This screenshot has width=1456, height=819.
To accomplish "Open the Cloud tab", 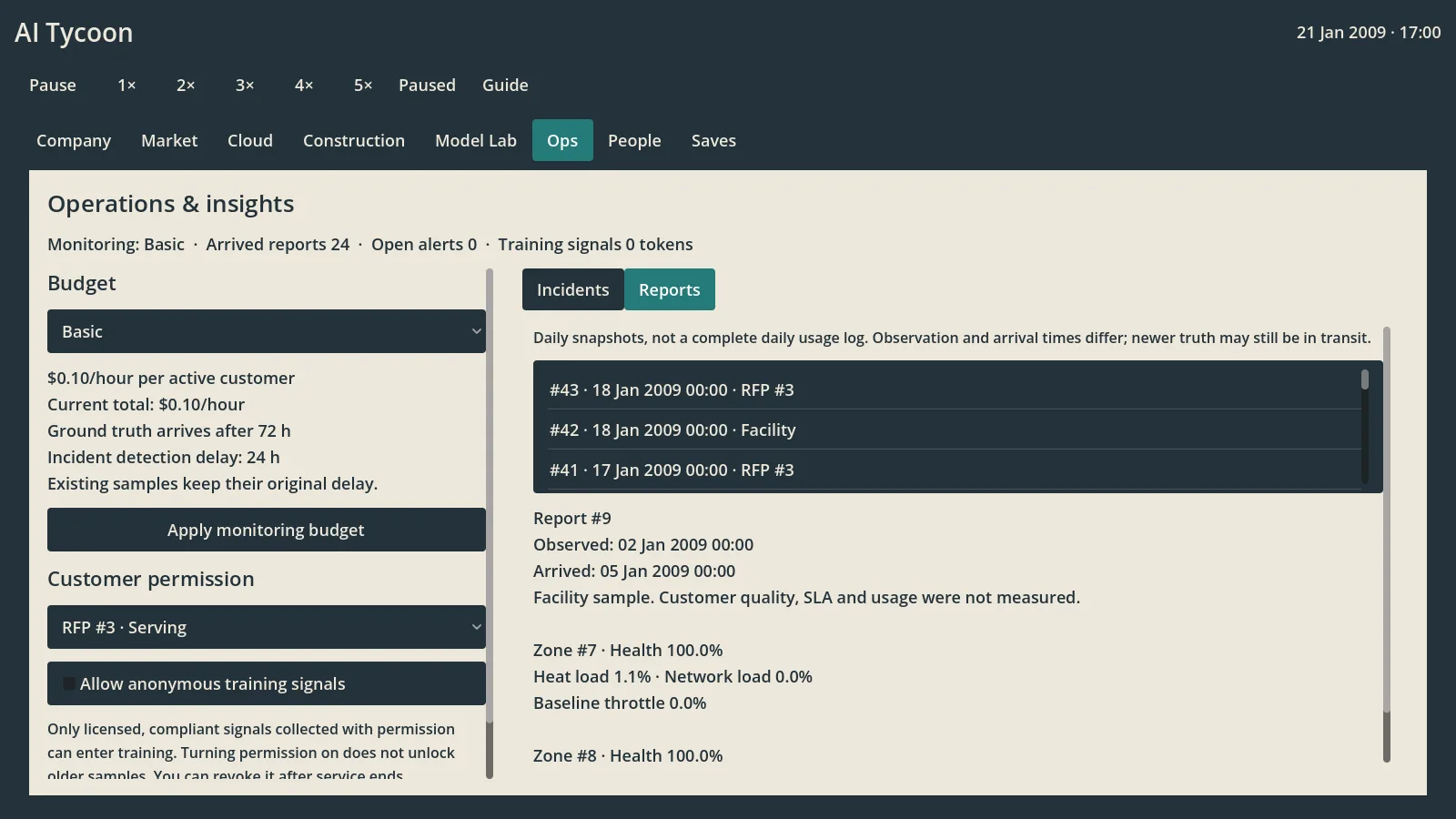I will click(x=250, y=140).
